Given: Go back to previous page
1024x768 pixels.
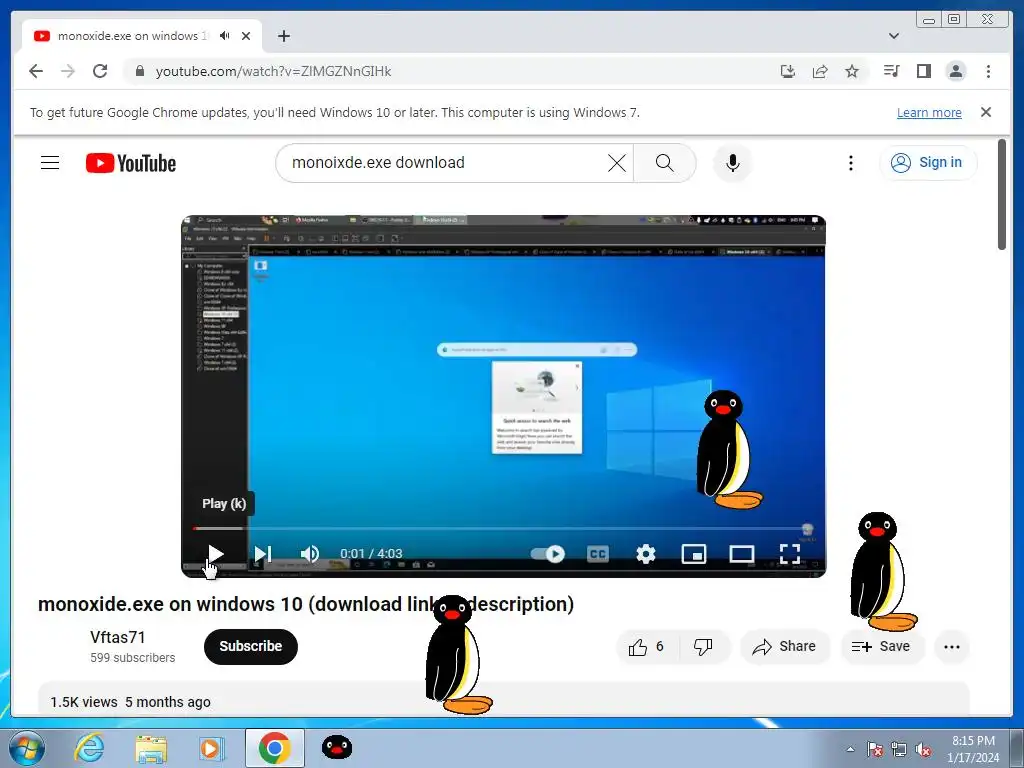Looking at the screenshot, I should pyautogui.click(x=36, y=71).
